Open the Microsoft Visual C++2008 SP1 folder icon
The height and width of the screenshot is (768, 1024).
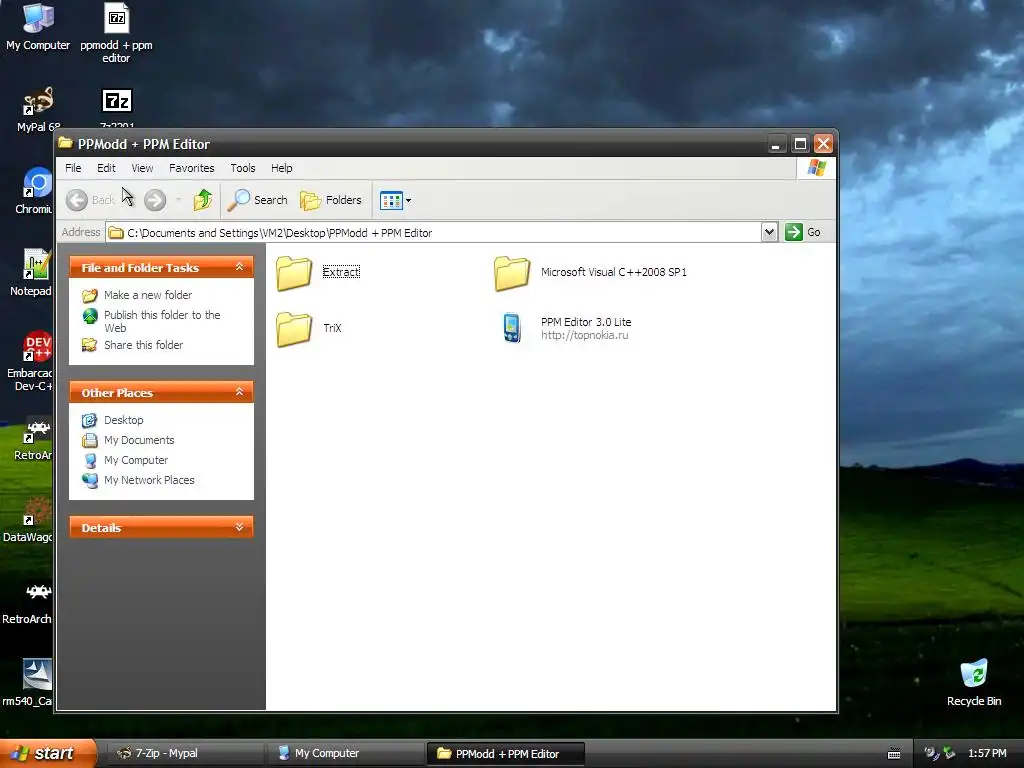[512, 272]
